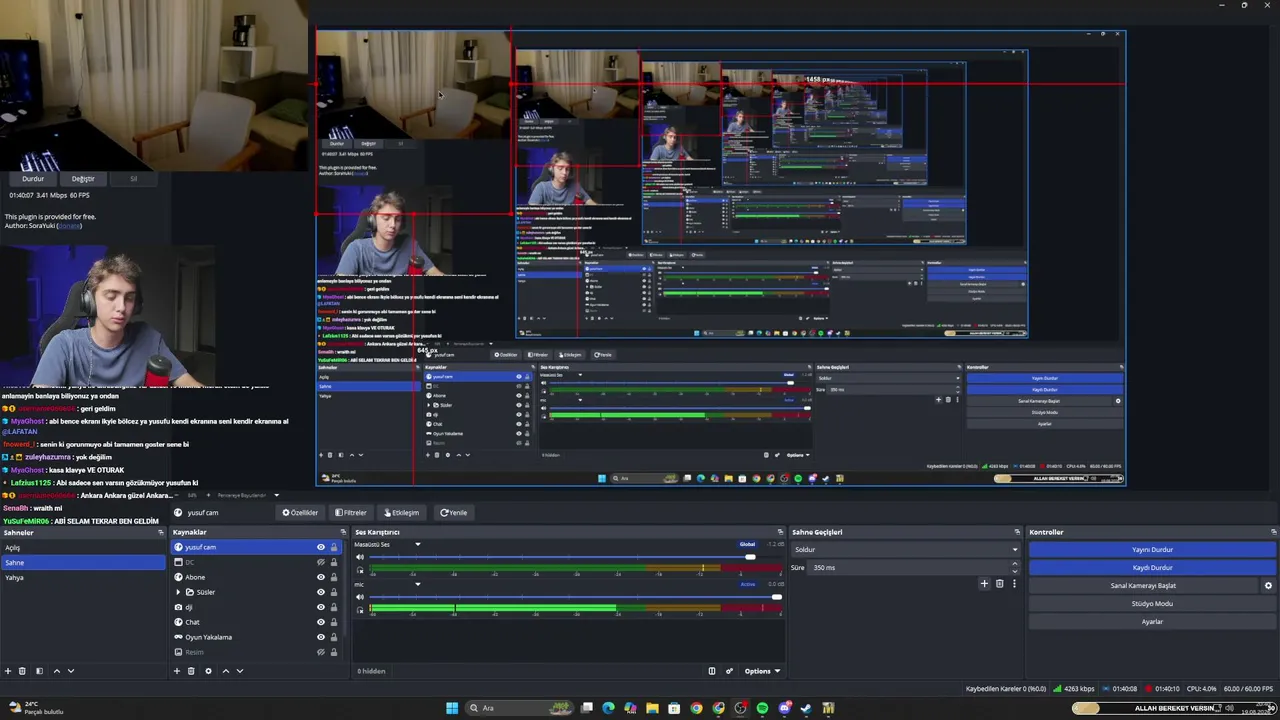Click Durdur in the plugin panel

33,179
